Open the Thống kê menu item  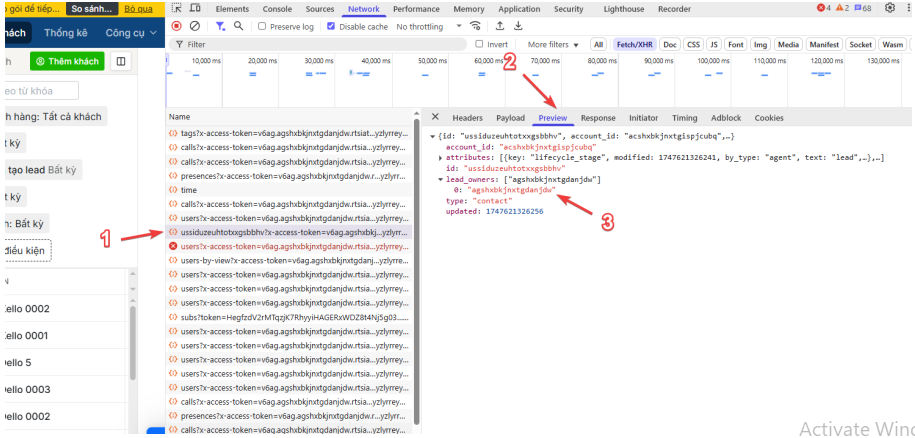tap(65, 33)
